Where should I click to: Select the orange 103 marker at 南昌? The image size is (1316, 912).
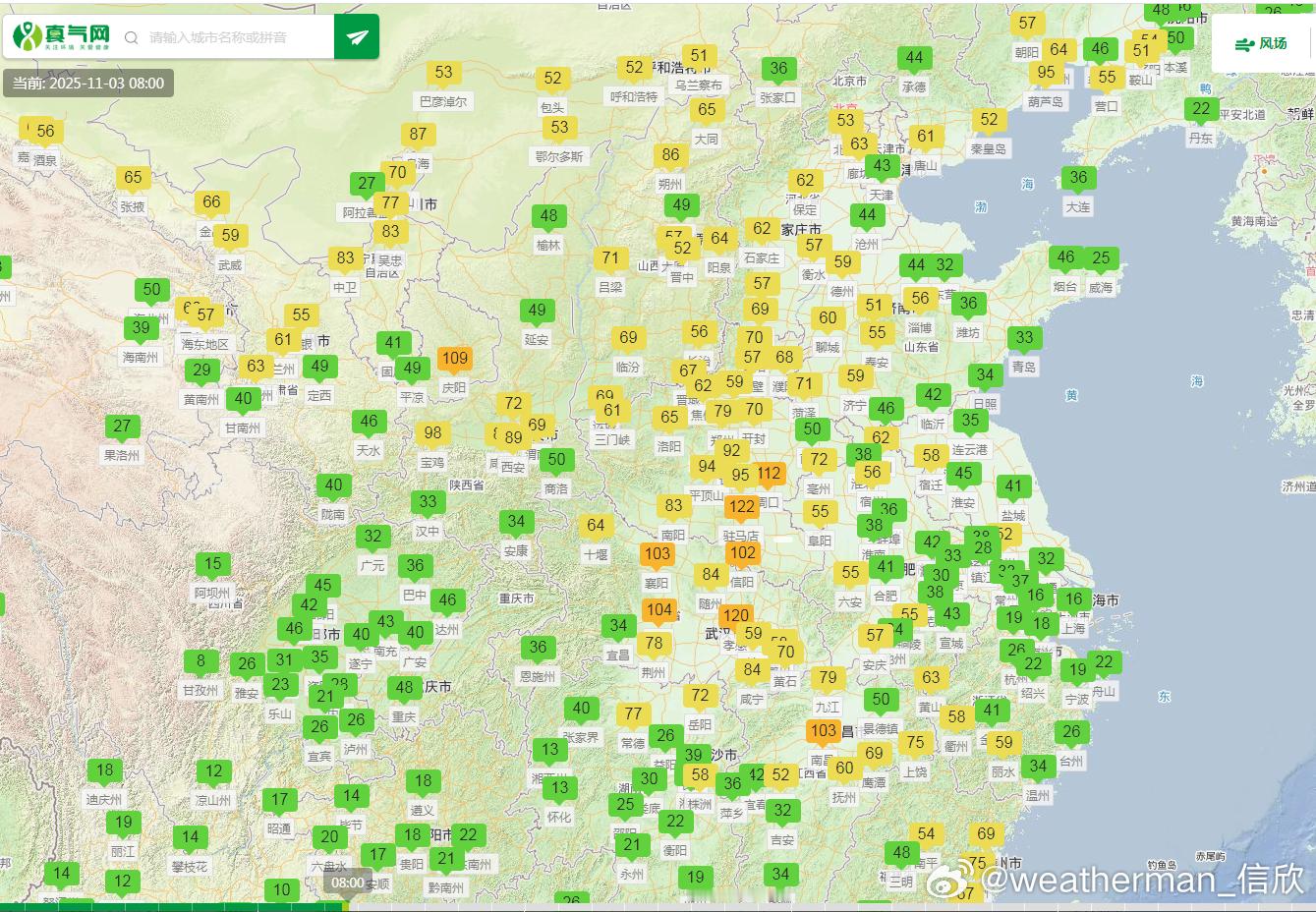point(824,731)
